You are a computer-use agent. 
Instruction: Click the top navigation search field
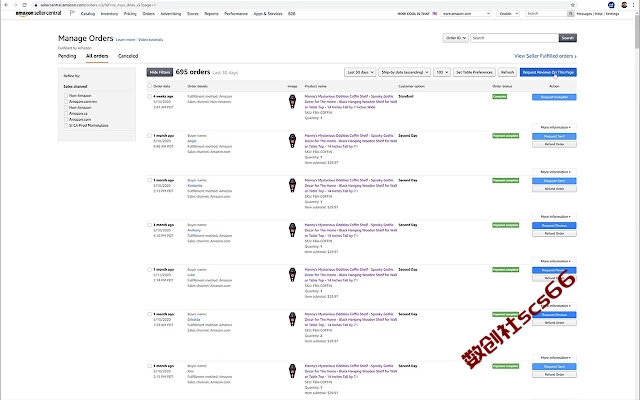tap(546, 13)
